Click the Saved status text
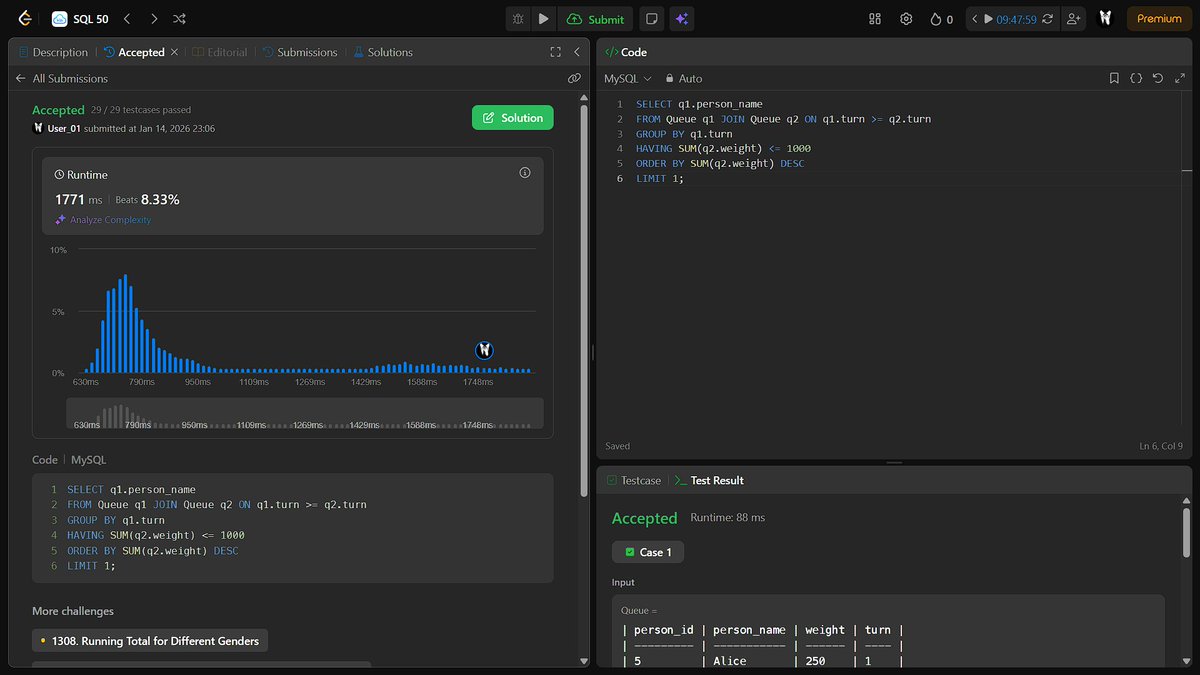 [x=617, y=446]
